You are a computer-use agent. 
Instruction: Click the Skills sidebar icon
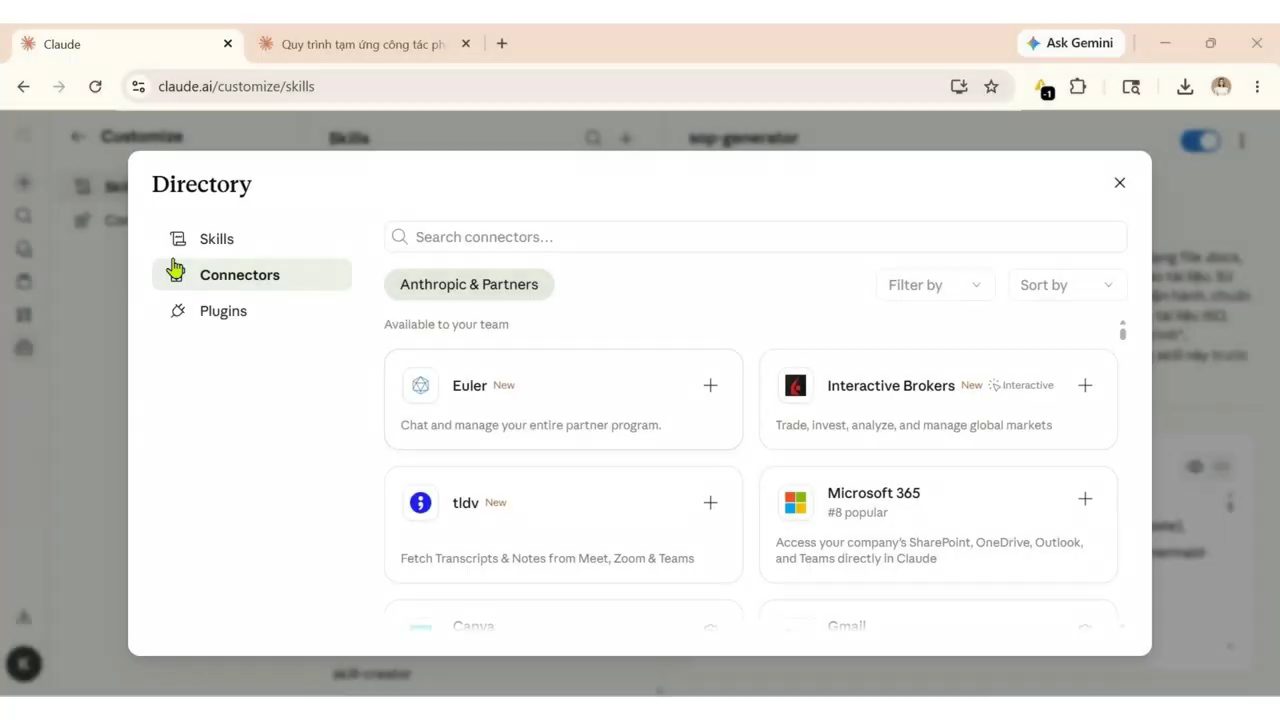(x=178, y=239)
